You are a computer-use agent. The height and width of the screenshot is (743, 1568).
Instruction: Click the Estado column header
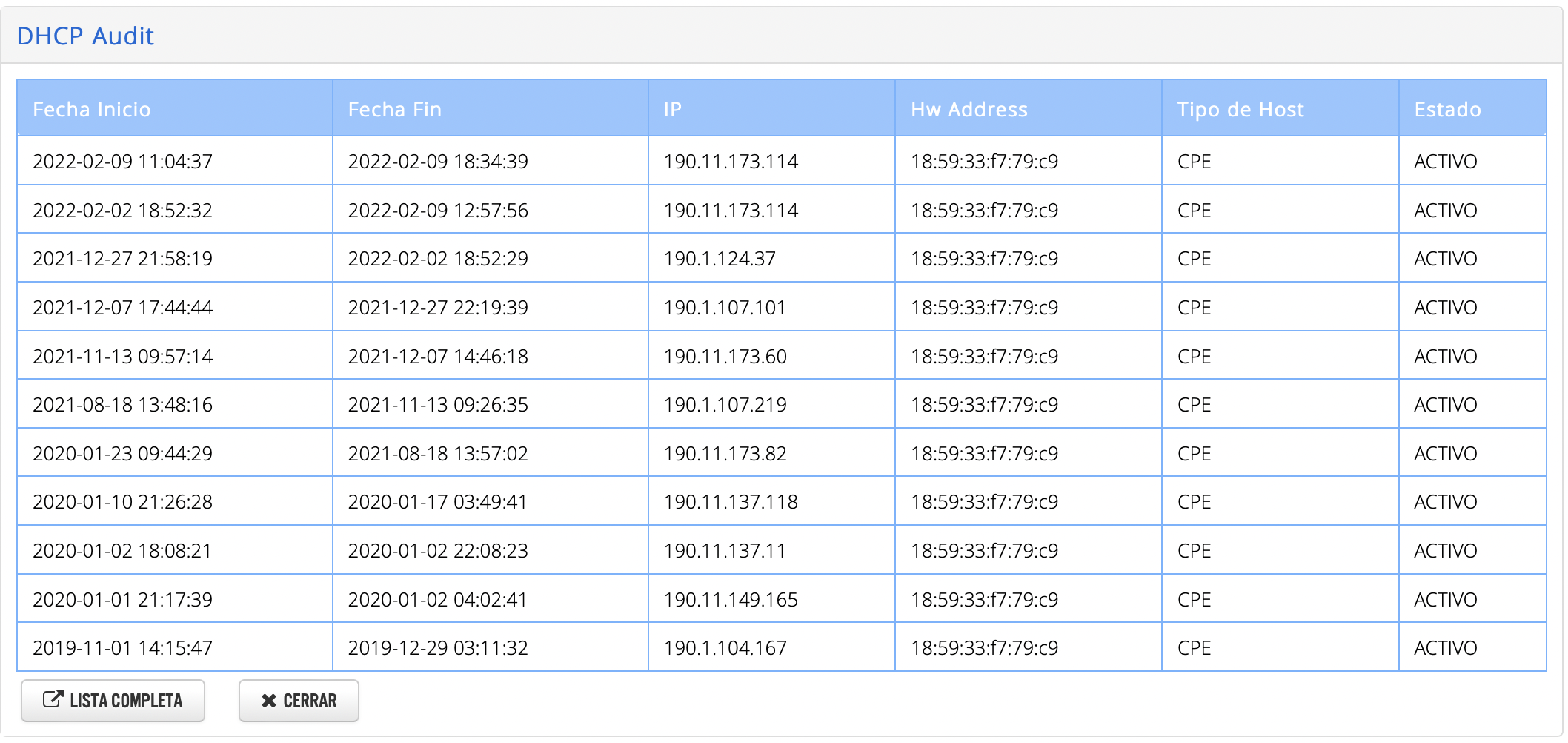[1447, 110]
